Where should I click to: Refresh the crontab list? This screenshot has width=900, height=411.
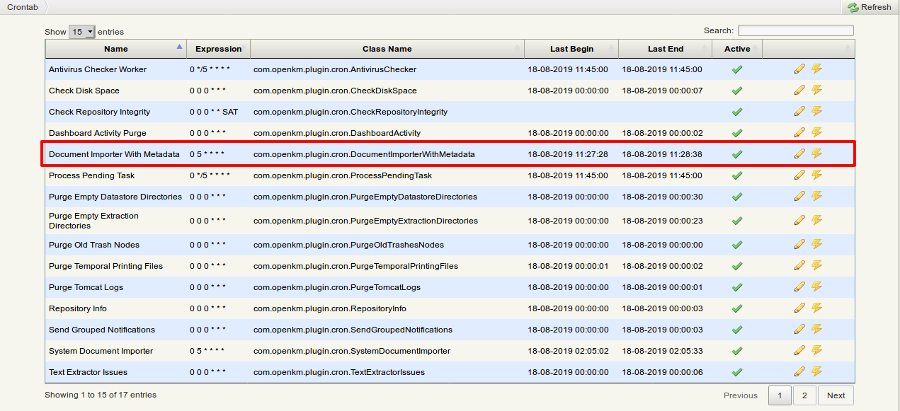coord(868,7)
